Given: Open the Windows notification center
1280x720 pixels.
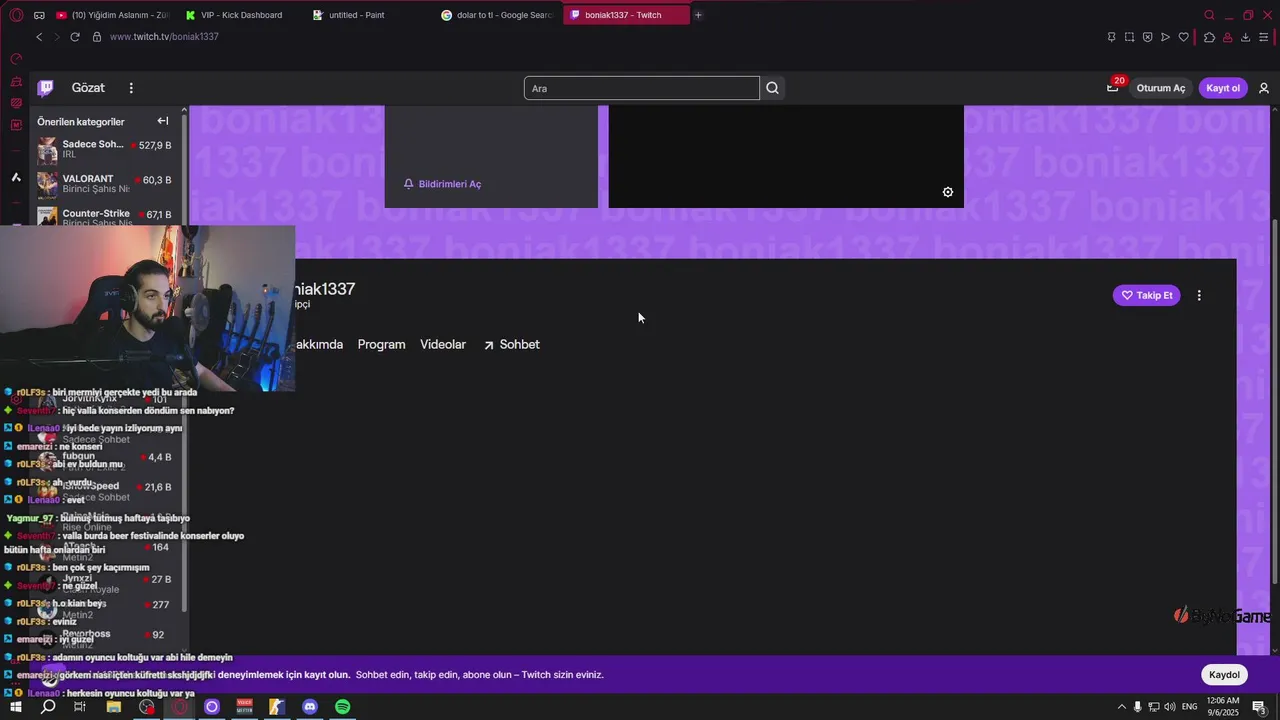Looking at the screenshot, I should point(1262,707).
